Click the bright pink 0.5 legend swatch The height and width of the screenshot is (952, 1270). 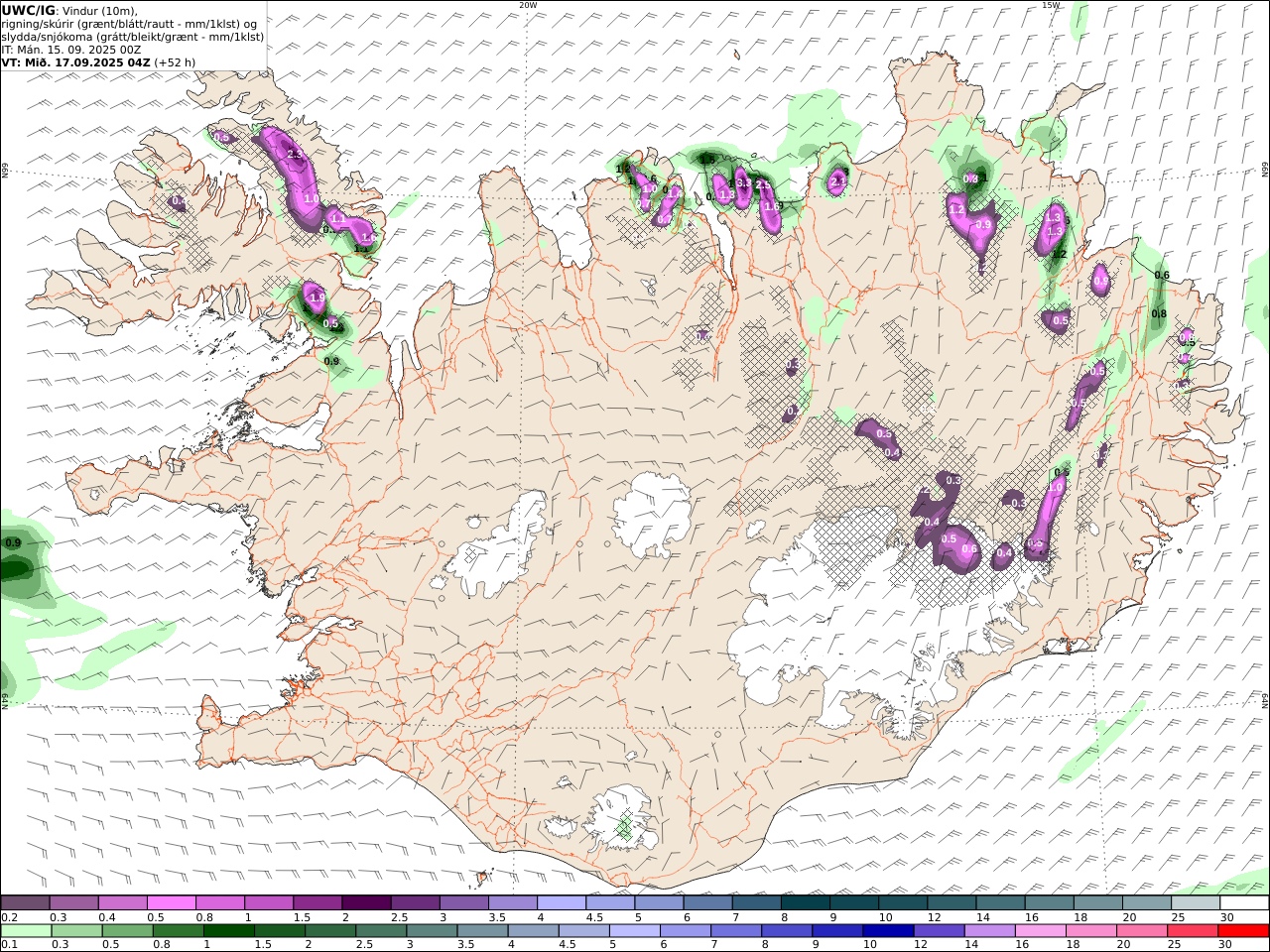click(x=172, y=903)
